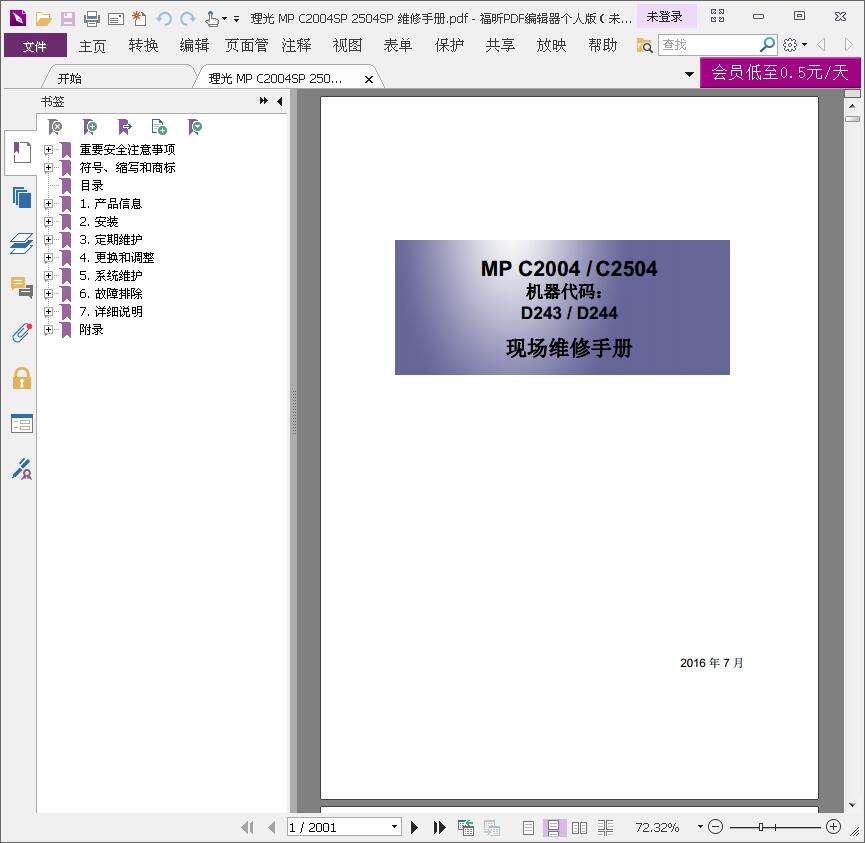Click the bookmark icon with a green plus
The height and width of the screenshot is (843, 865).
89,127
